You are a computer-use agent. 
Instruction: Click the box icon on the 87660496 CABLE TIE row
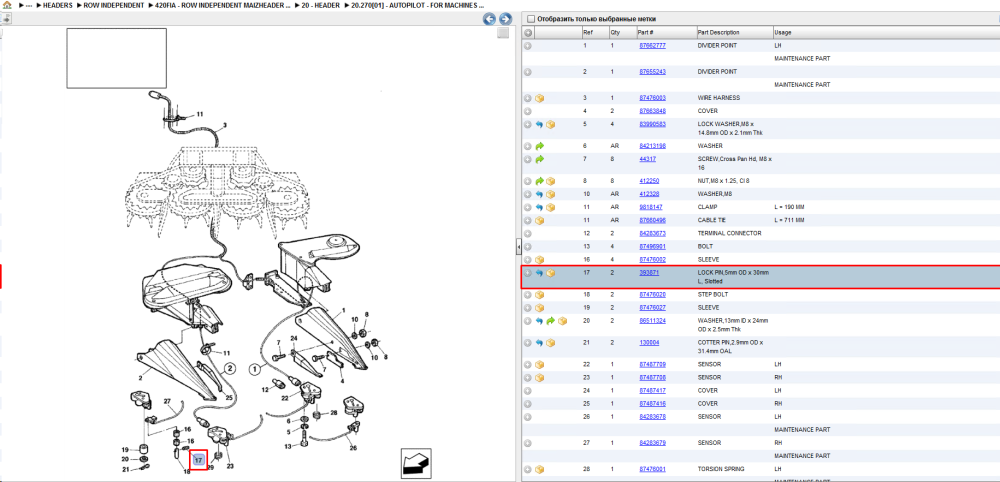539,220
